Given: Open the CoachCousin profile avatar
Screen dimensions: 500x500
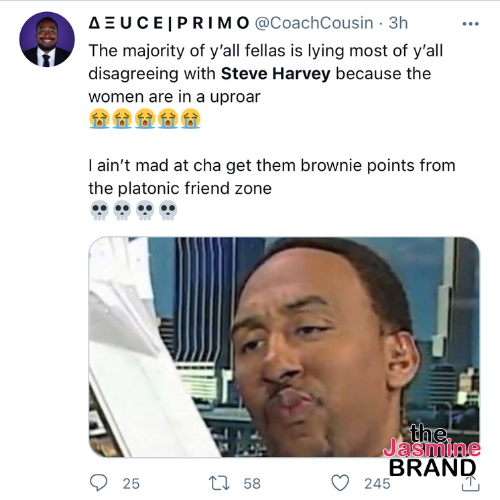Looking at the screenshot, I should pyautogui.click(x=47, y=39).
